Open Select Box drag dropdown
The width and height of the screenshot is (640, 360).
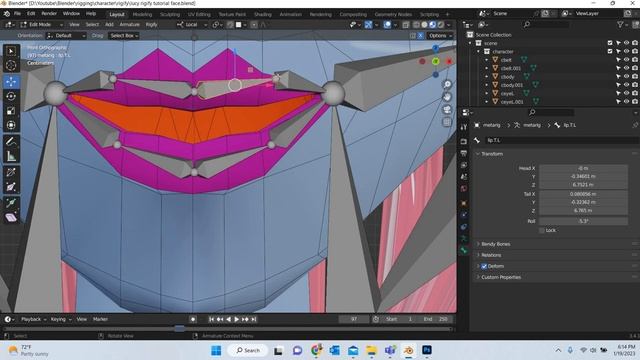(124, 36)
